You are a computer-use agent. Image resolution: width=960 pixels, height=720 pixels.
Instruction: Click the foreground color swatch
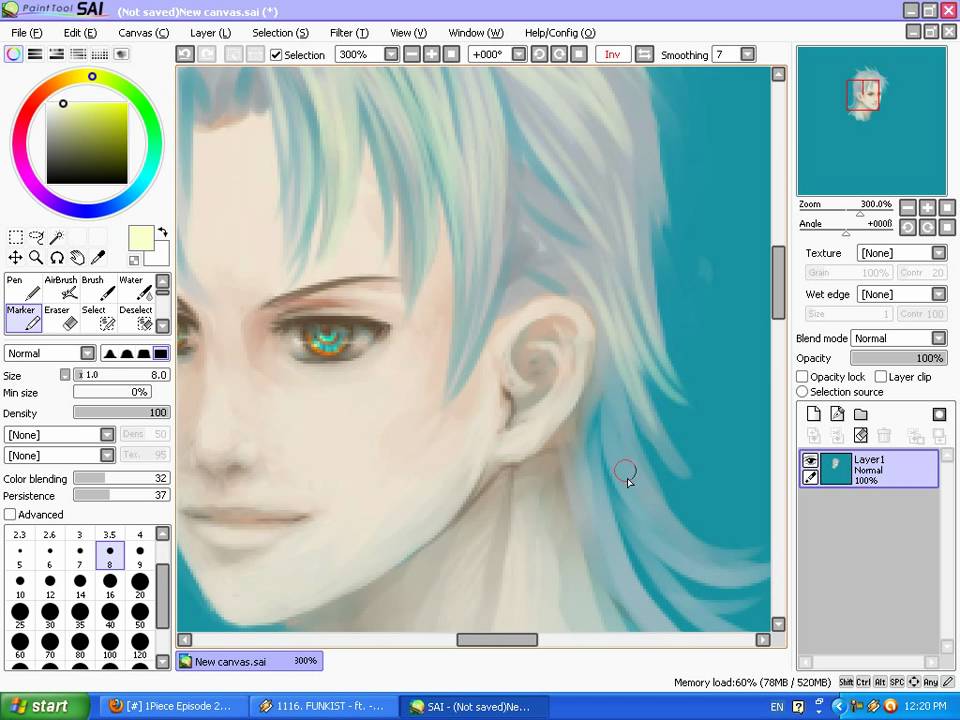pyautogui.click(x=141, y=238)
